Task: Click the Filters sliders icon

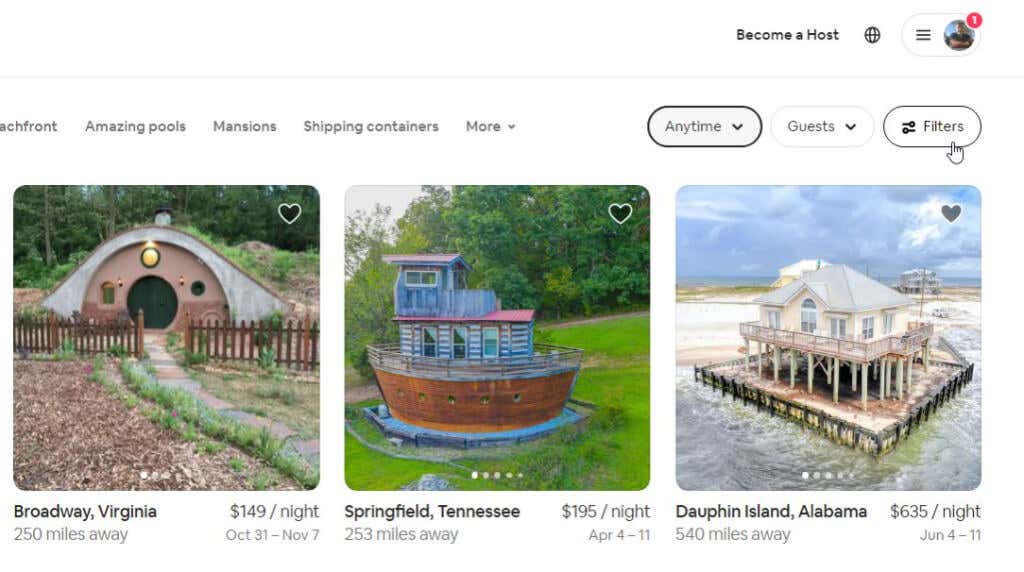Action: tap(908, 127)
